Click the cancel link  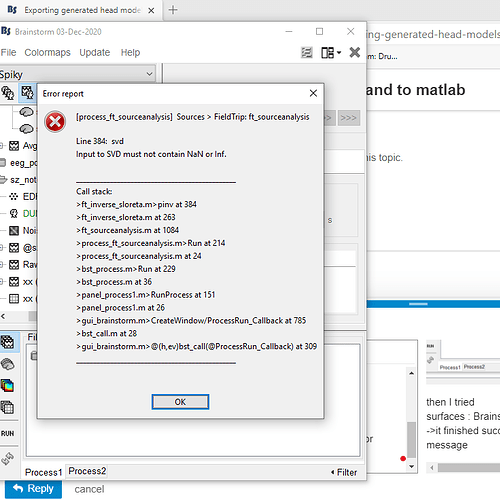[x=89, y=489]
